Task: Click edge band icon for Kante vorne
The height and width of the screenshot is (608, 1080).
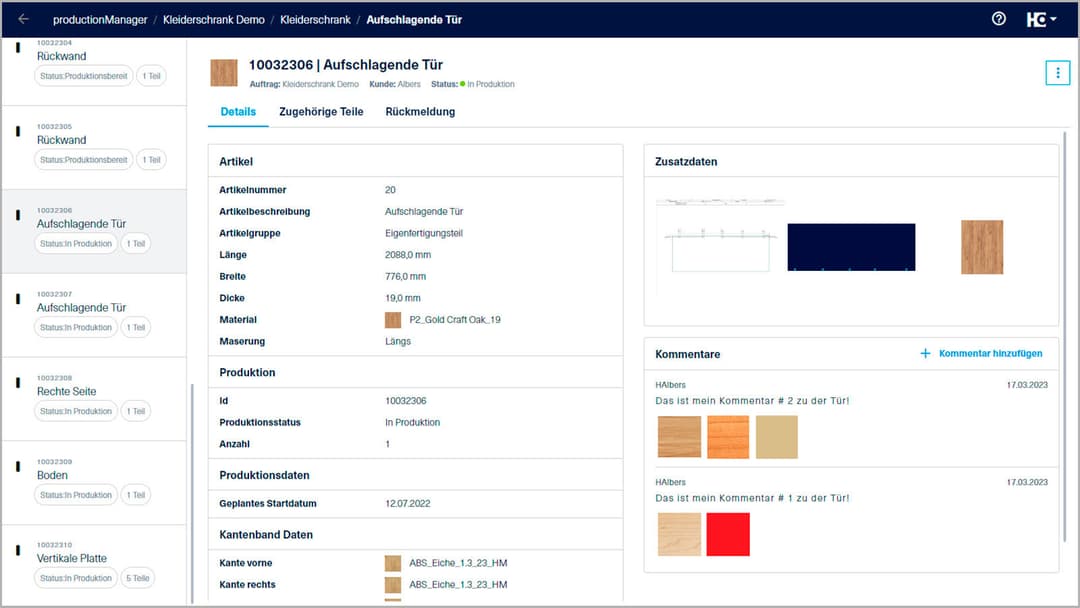Action: [392, 563]
